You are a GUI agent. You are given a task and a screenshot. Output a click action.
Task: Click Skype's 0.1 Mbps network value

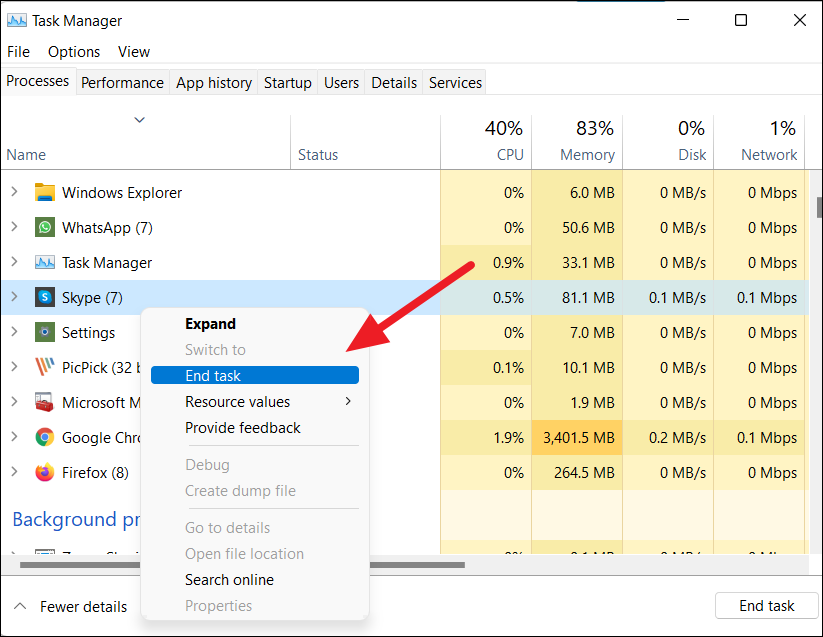pos(767,298)
